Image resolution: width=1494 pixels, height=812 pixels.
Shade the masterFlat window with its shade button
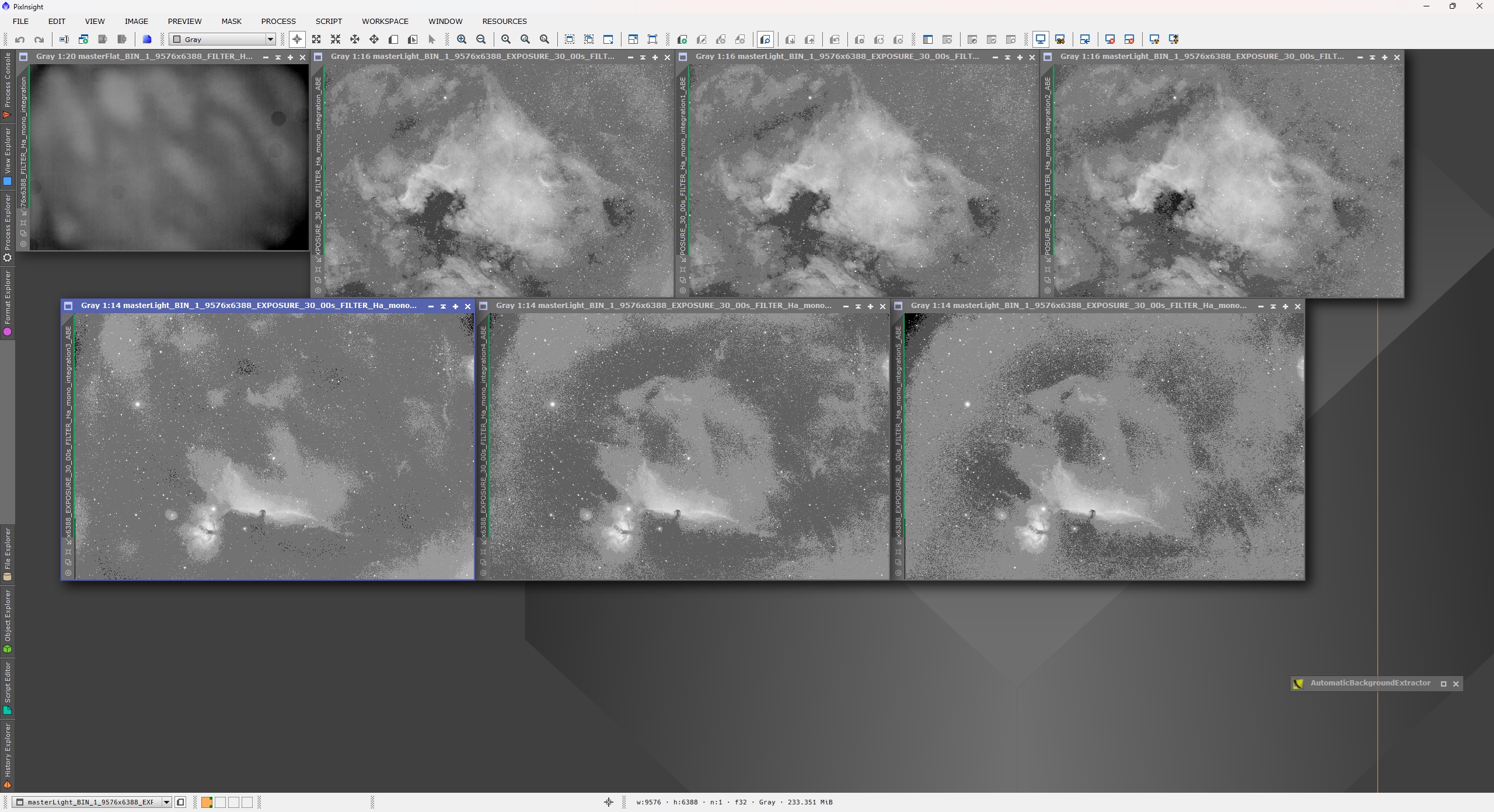[278, 57]
